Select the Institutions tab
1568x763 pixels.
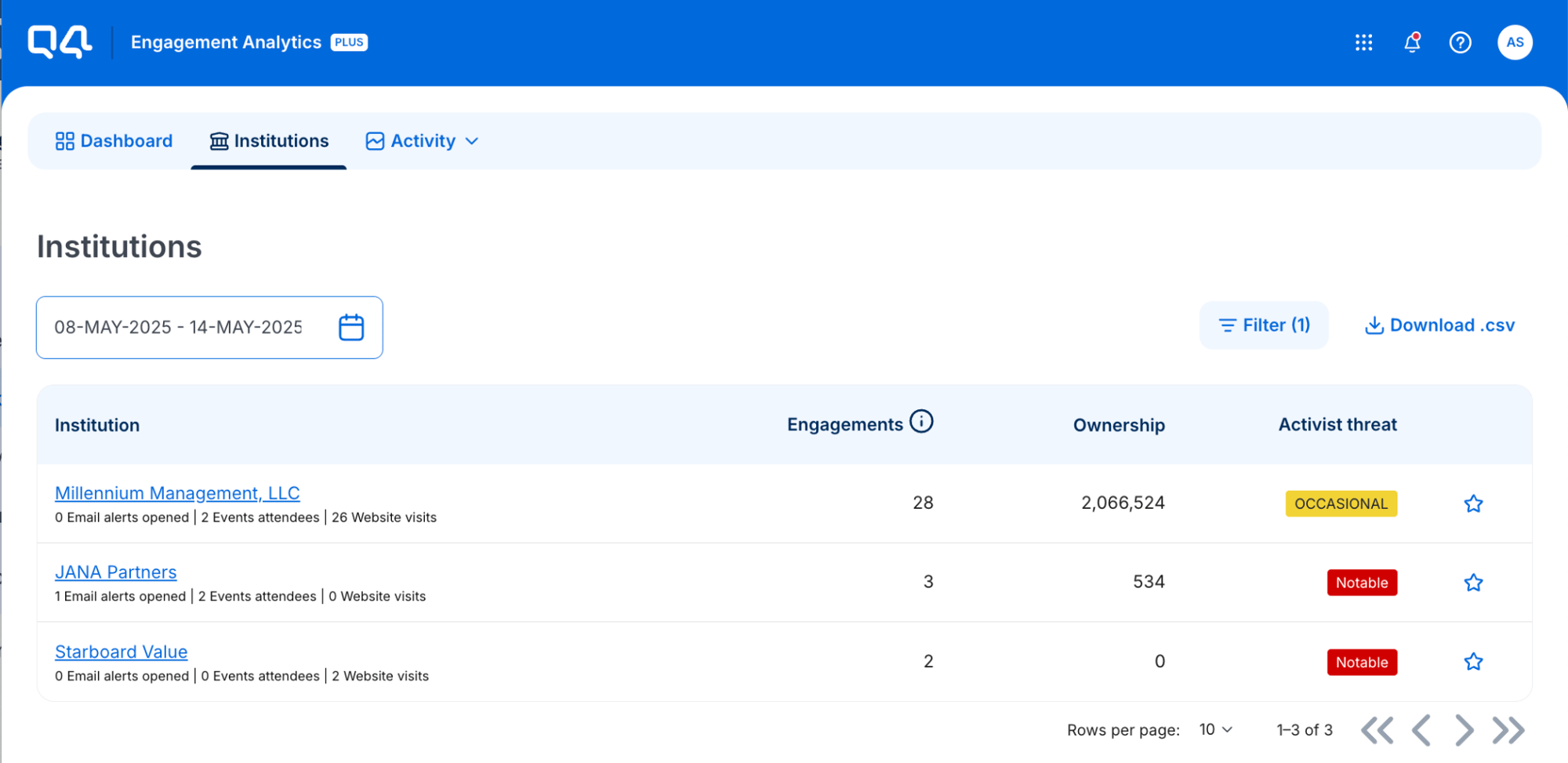(x=269, y=141)
